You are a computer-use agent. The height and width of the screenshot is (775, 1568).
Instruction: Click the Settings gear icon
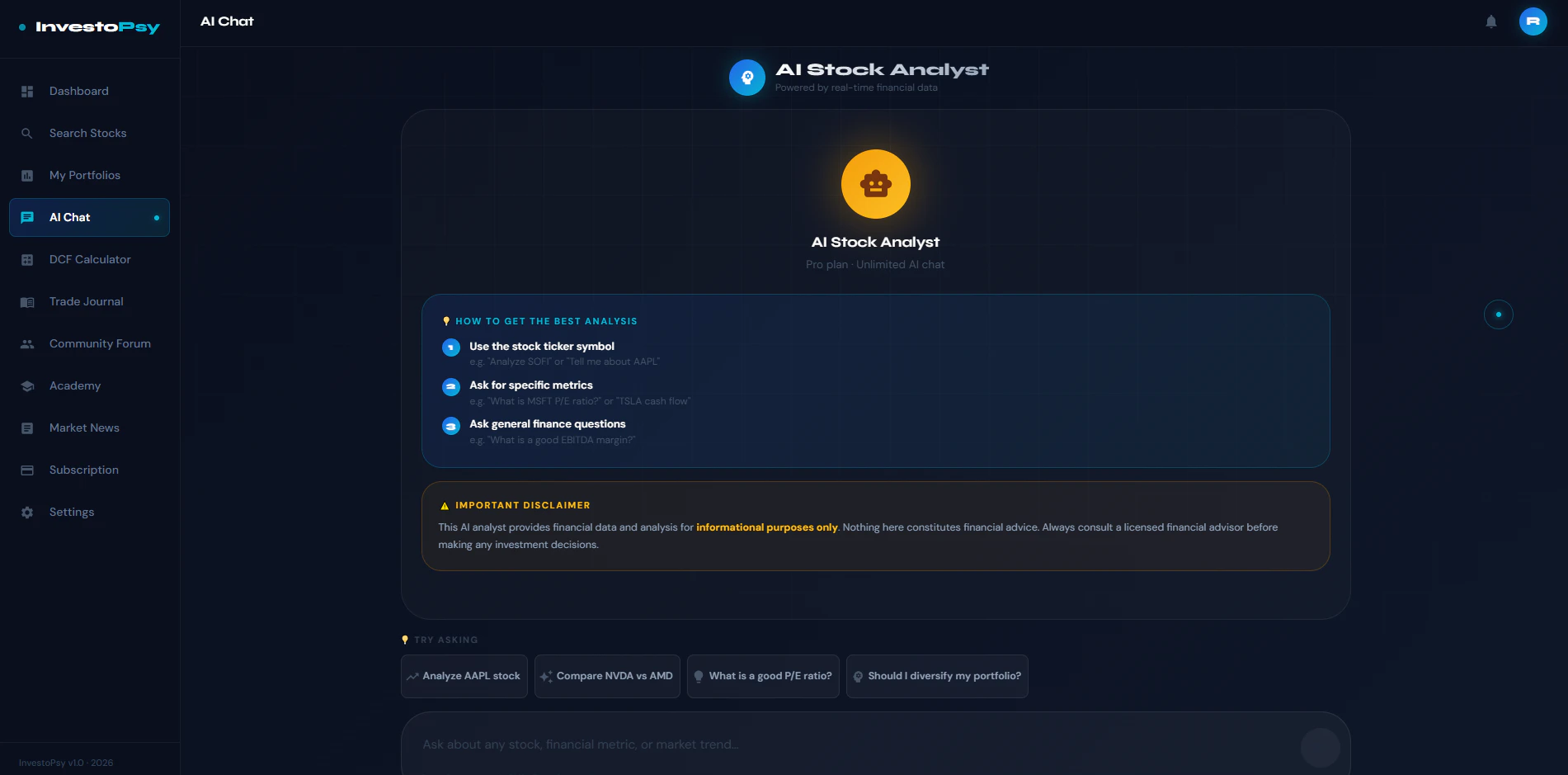pos(27,513)
